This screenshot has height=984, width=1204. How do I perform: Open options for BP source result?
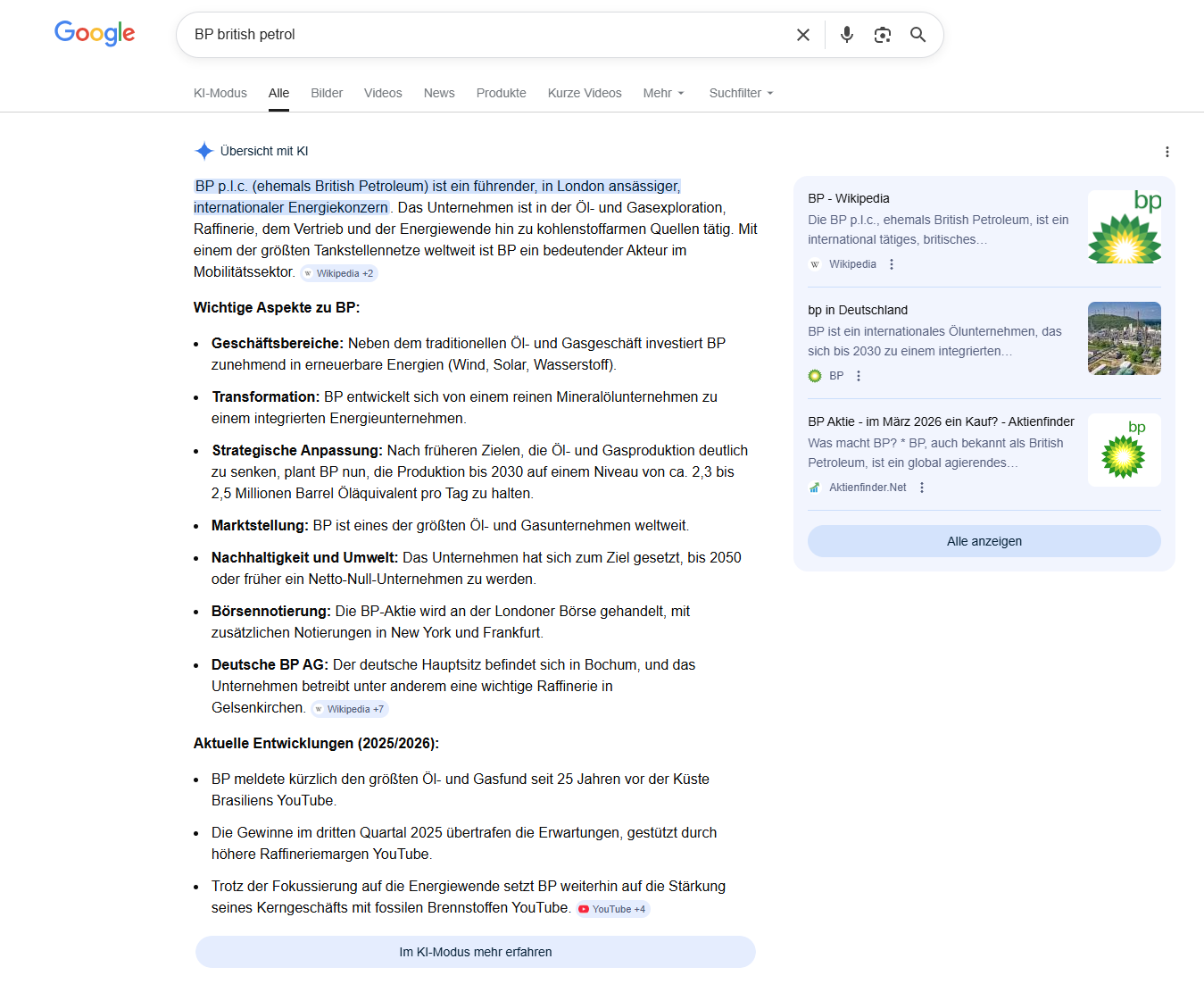[x=859, y=376]
